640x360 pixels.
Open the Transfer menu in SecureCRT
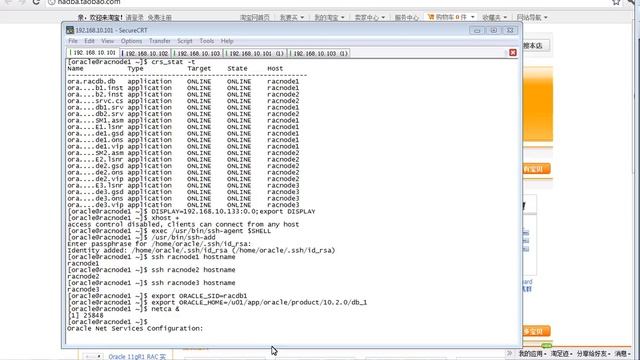(x=160, y=41)
